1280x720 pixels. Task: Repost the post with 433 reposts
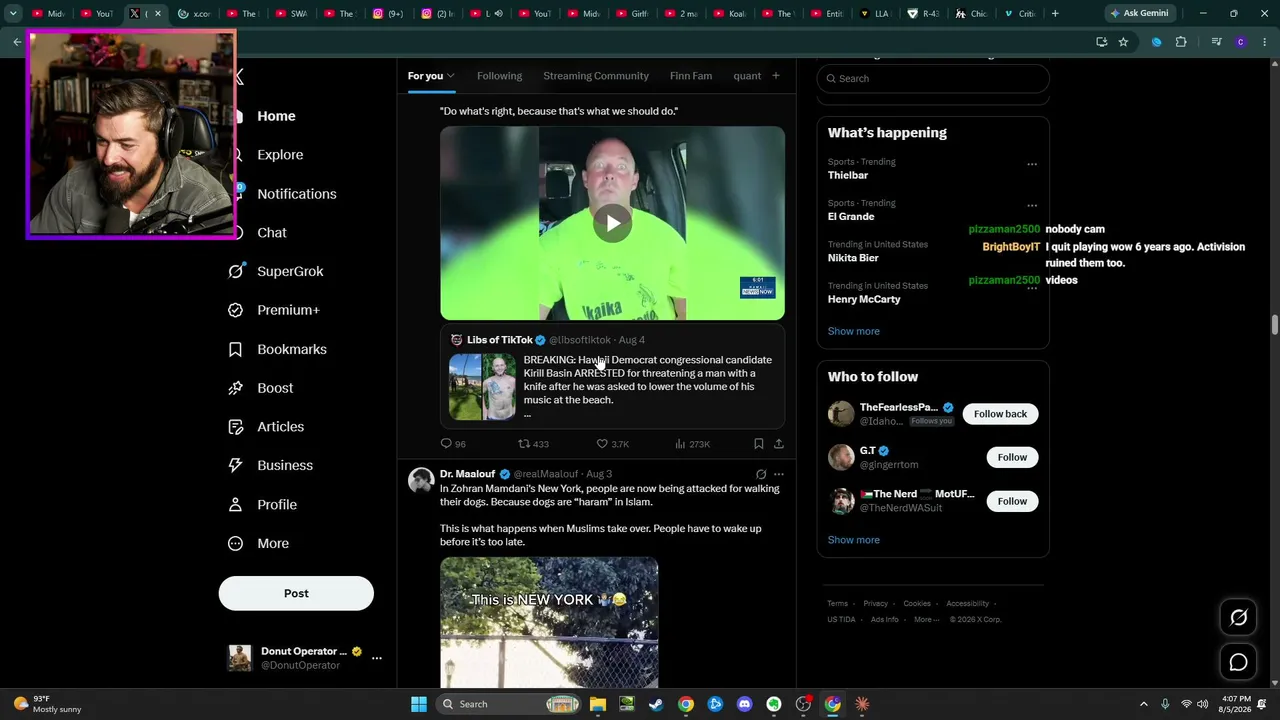[x=524, y=444]
